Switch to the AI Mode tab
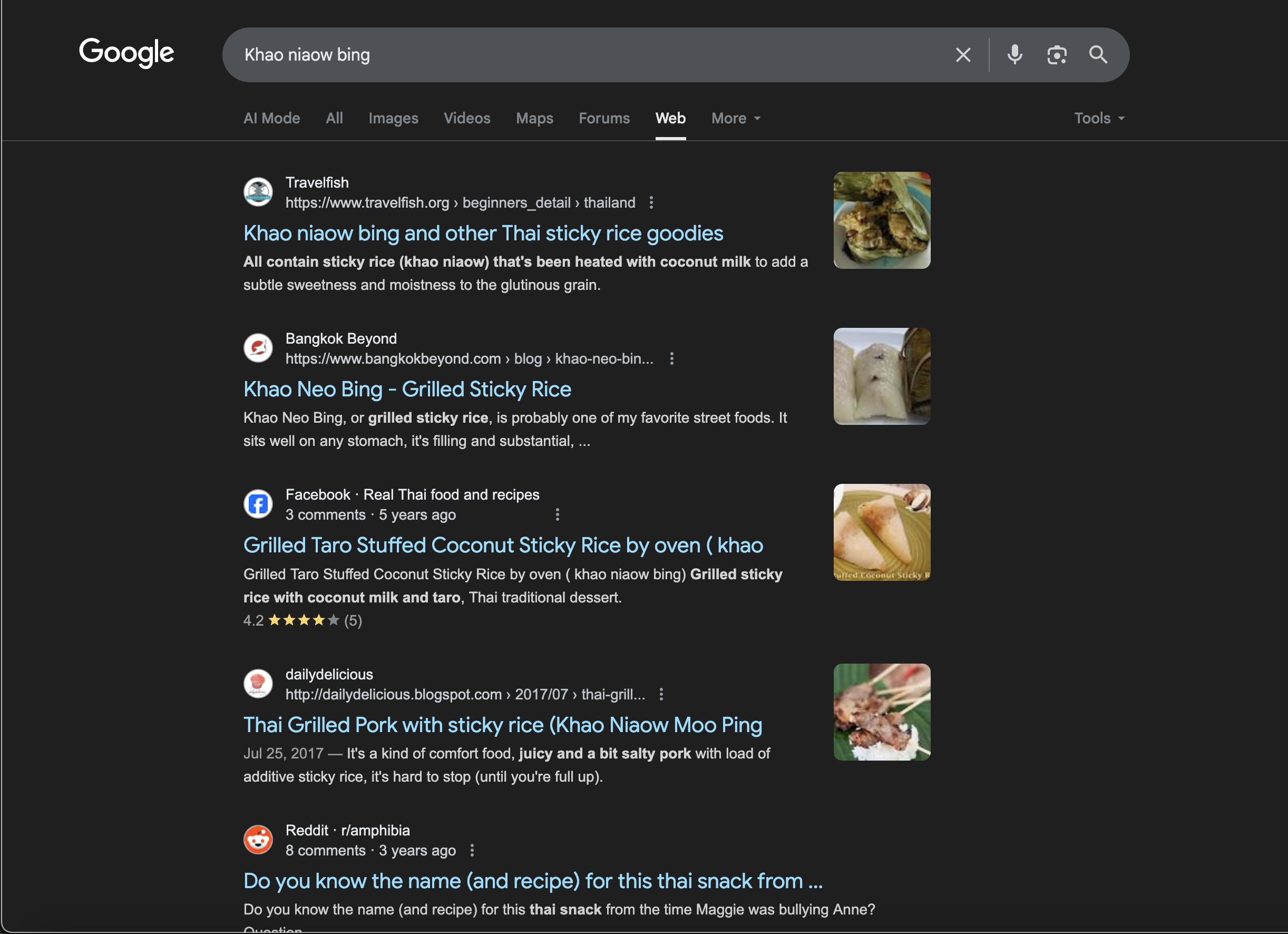 [x=271, y=118]
